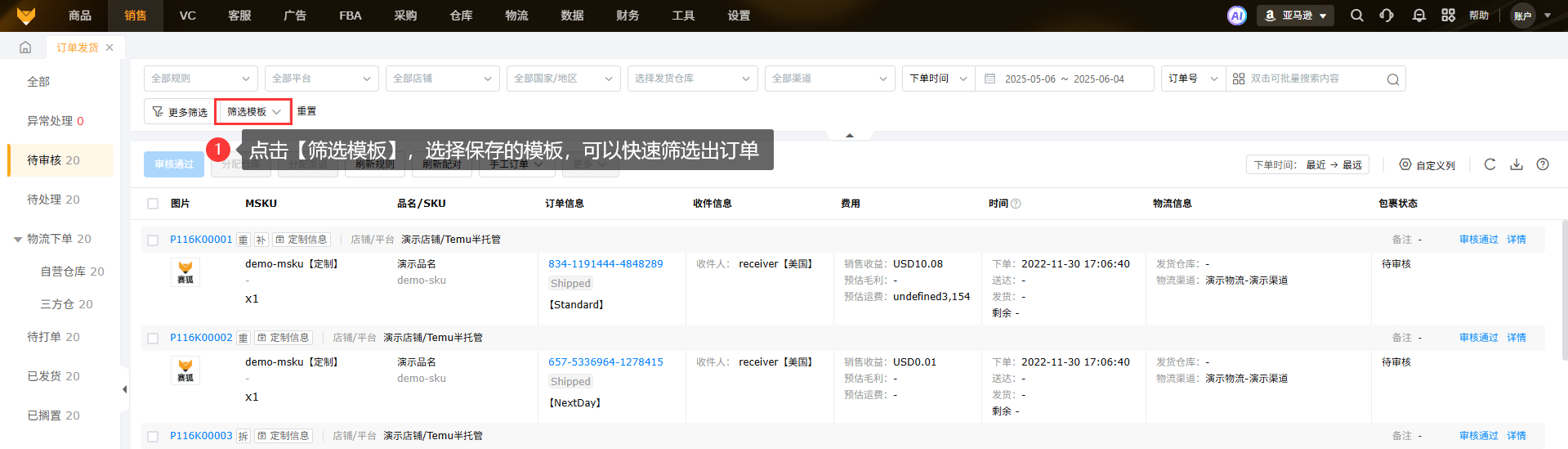Image resolution: width=1568 pixels, height=449 pixels.
Task: Click the blue 审核通过 batch button
Action: pyautogui.click(x=174, y=164)
